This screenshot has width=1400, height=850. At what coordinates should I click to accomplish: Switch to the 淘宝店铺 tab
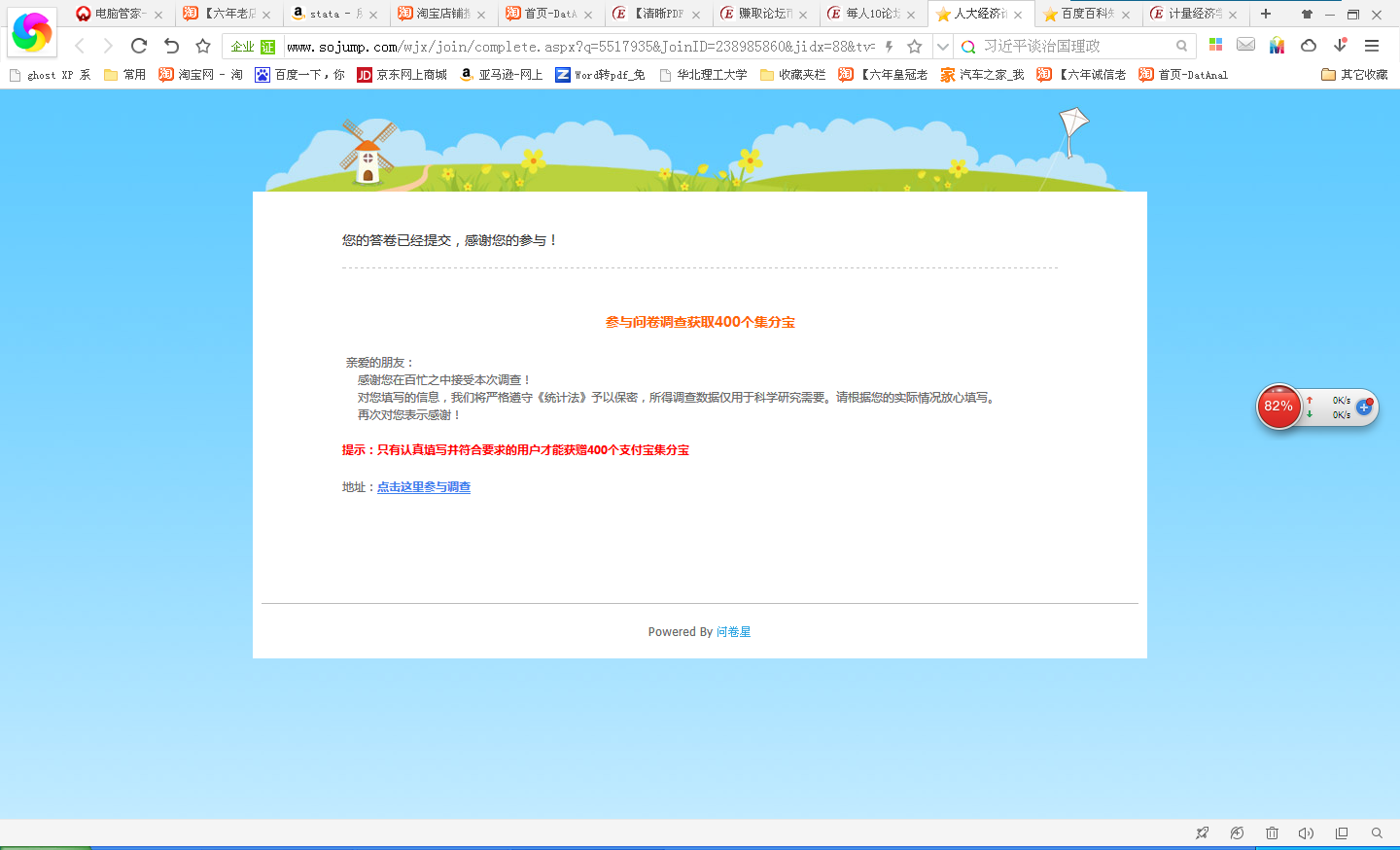click(x=442, y=14)
